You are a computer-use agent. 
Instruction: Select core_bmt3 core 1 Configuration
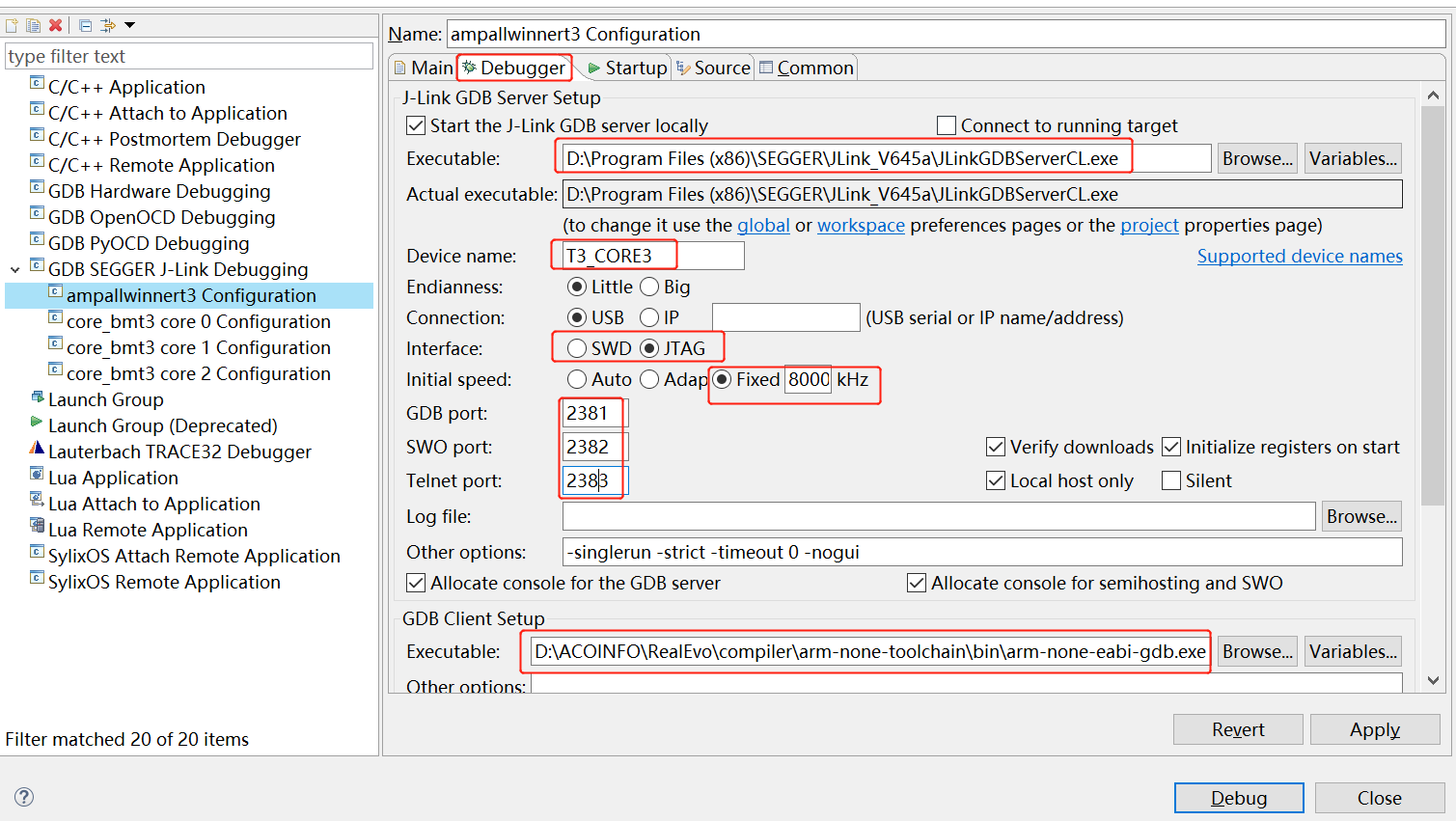tap(199, 347)
